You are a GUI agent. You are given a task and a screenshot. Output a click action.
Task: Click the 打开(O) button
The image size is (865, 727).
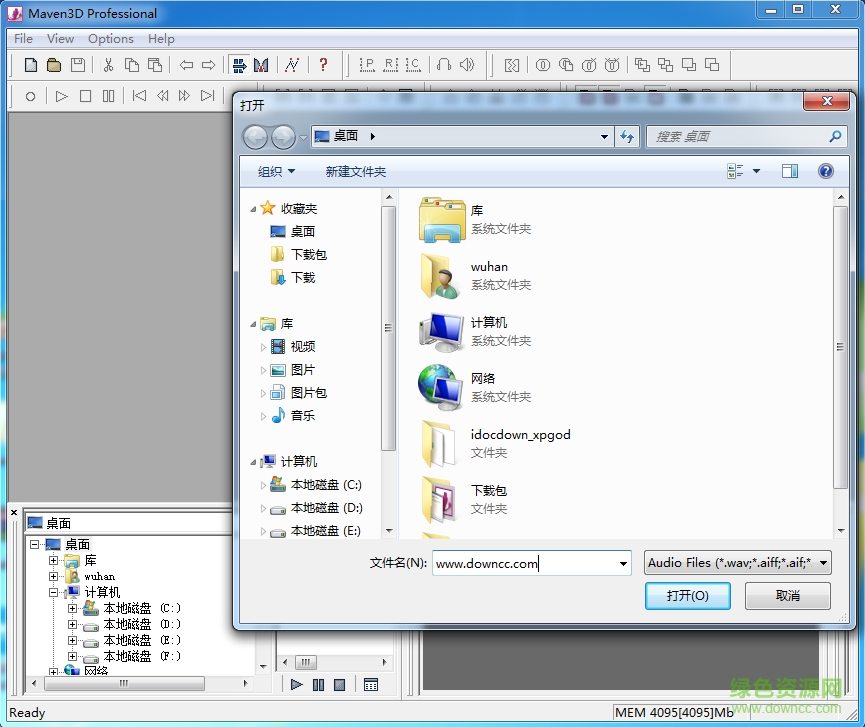687,595
